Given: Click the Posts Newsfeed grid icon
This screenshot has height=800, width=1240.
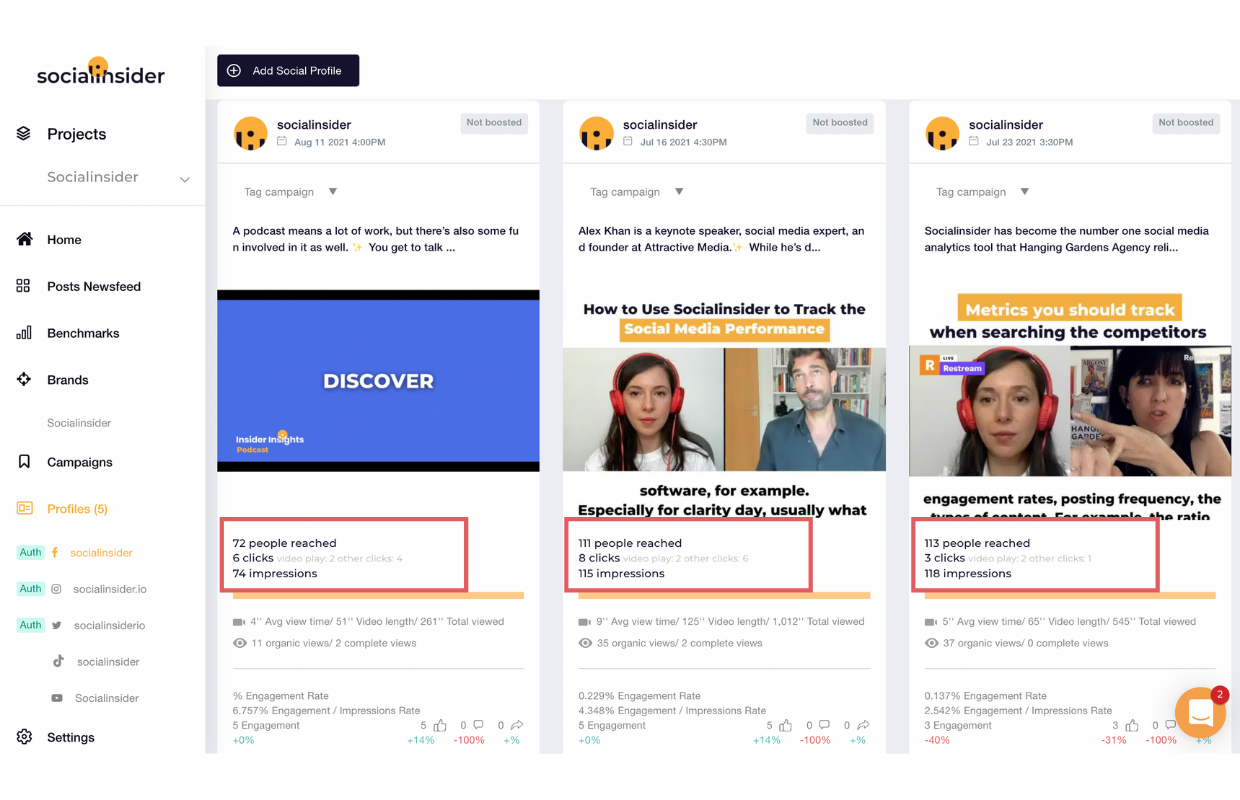Looking at the screenshot, I should click(x=23, y=286).
